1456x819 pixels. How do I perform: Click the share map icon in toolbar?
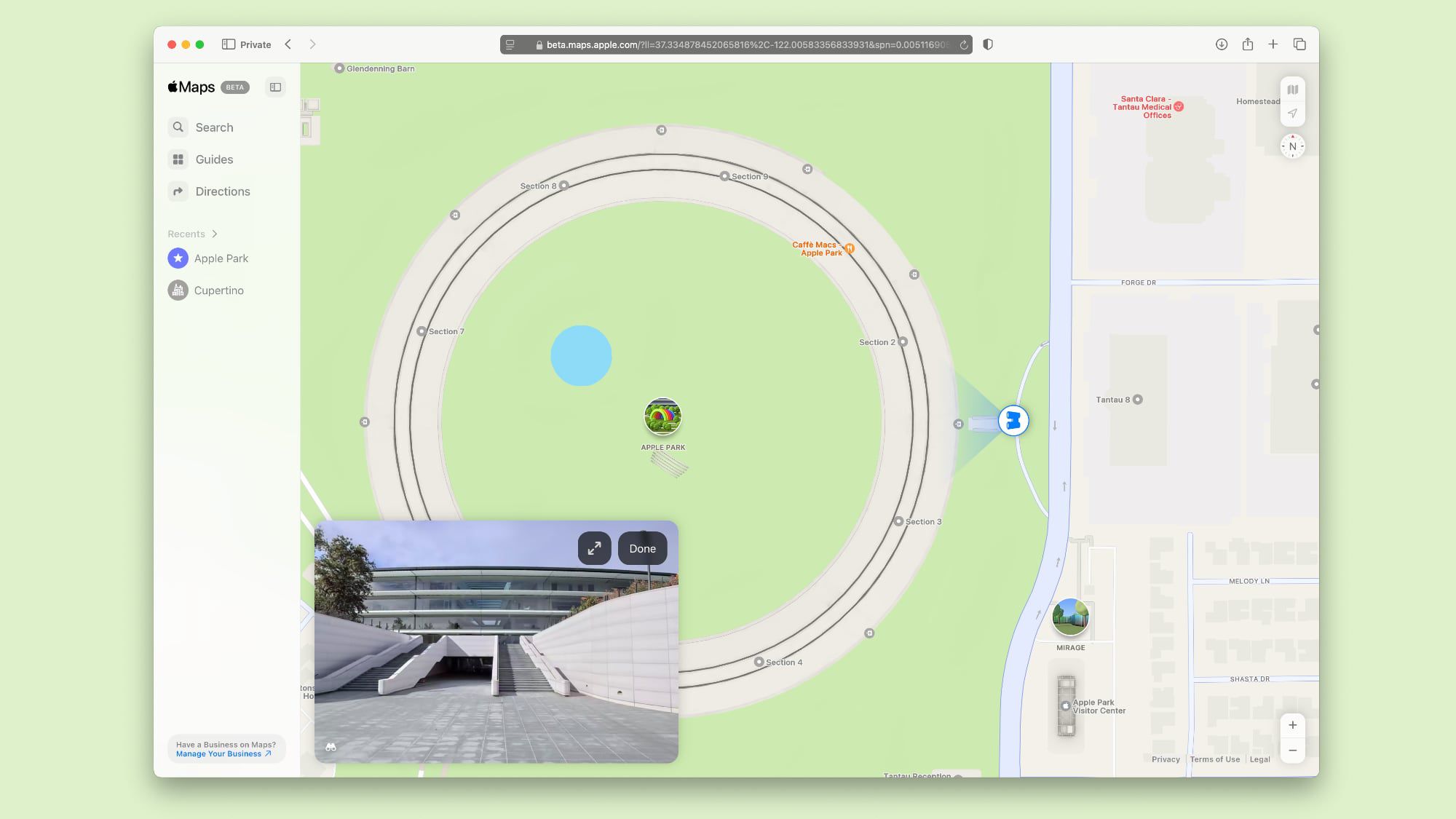1248,44
